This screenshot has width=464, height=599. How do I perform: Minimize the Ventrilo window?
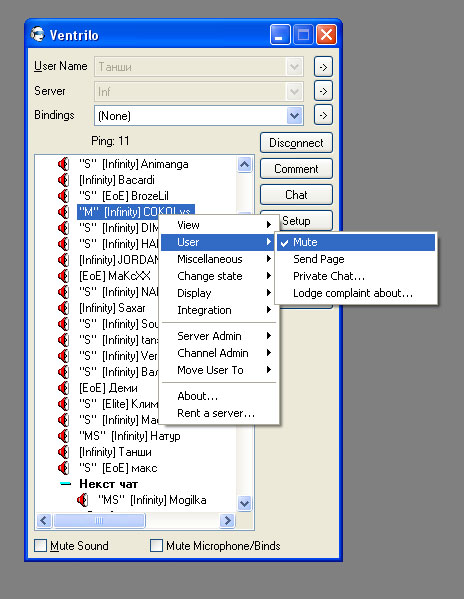(x=280, y=35)
